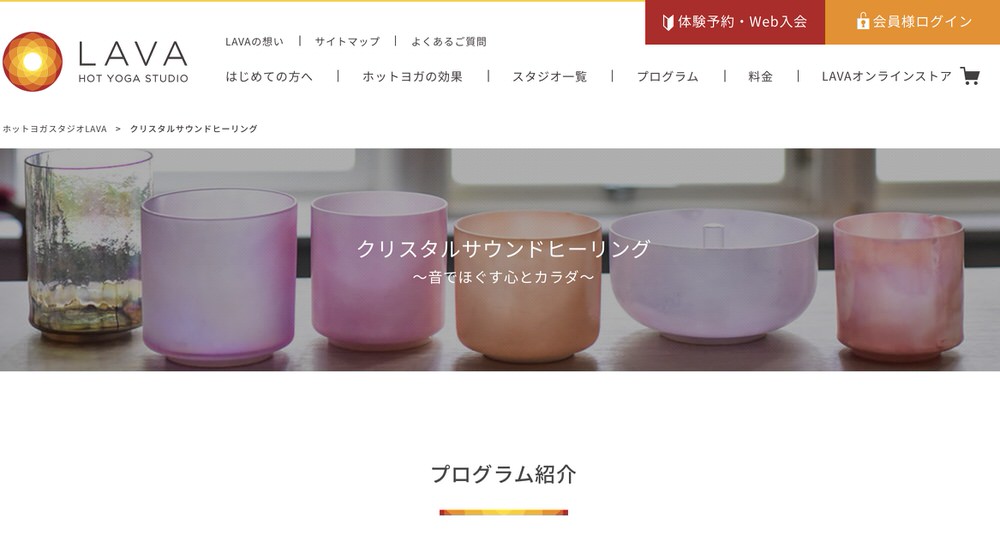This screenshot has height=548, width=1000.
Task: Click the lock icon for member login
Action: 863,22
